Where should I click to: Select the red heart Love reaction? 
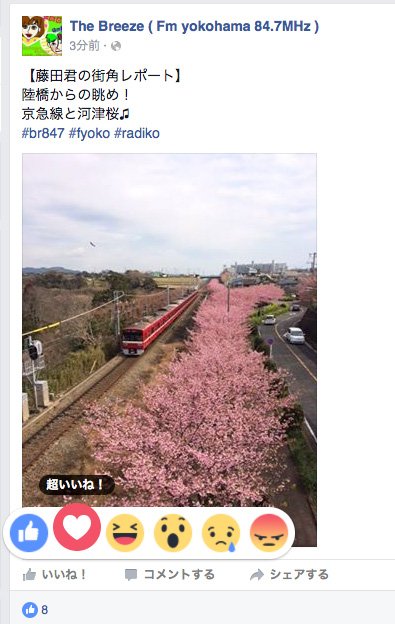click(x=77, y=527)
